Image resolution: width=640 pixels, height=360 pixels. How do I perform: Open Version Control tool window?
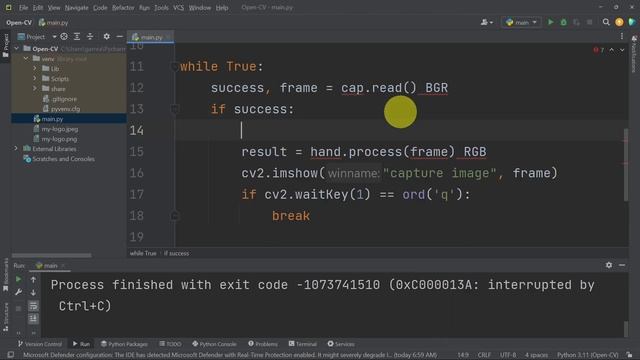click(x=40, y=344)
